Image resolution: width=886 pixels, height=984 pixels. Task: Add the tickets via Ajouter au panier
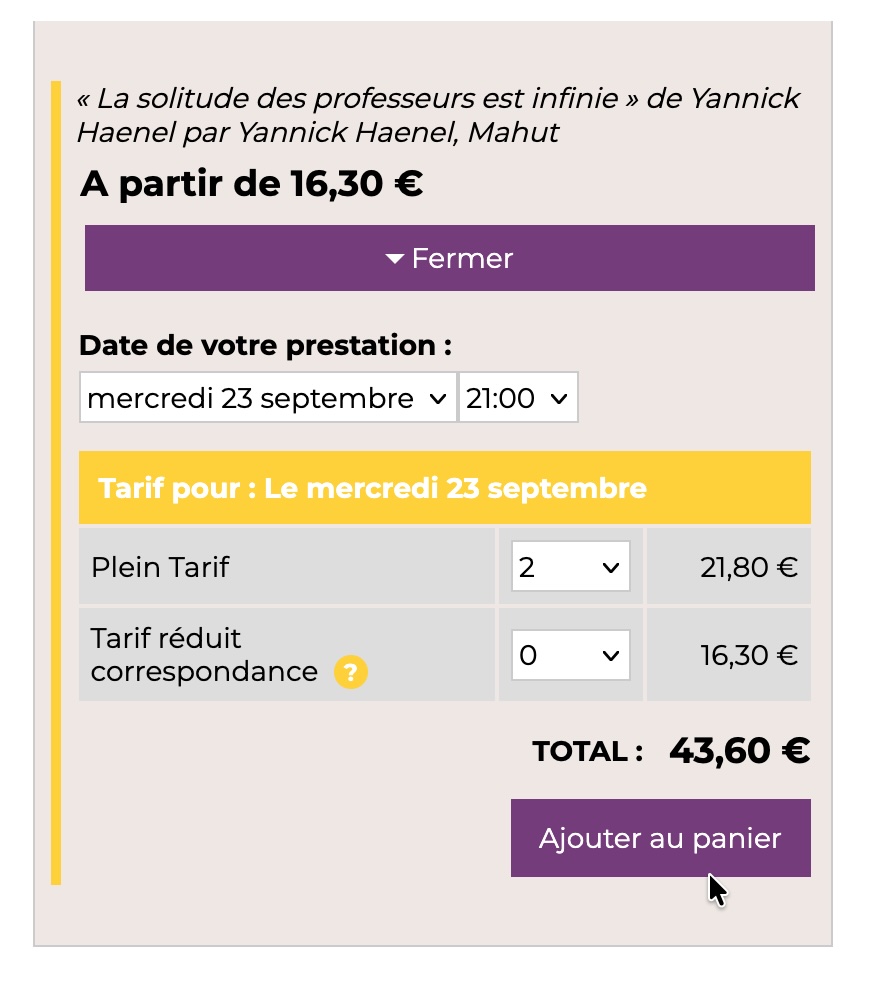[661, 838]
